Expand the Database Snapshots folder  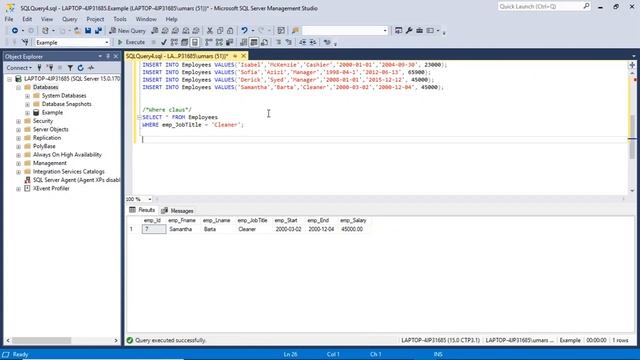click(x=27, y=104)
